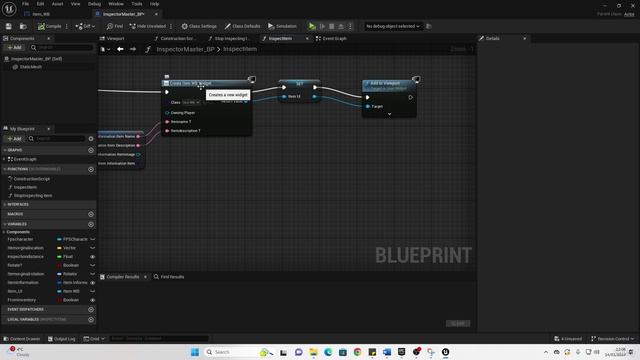
Task: Open the Edit menu
Action: (40, 4)
